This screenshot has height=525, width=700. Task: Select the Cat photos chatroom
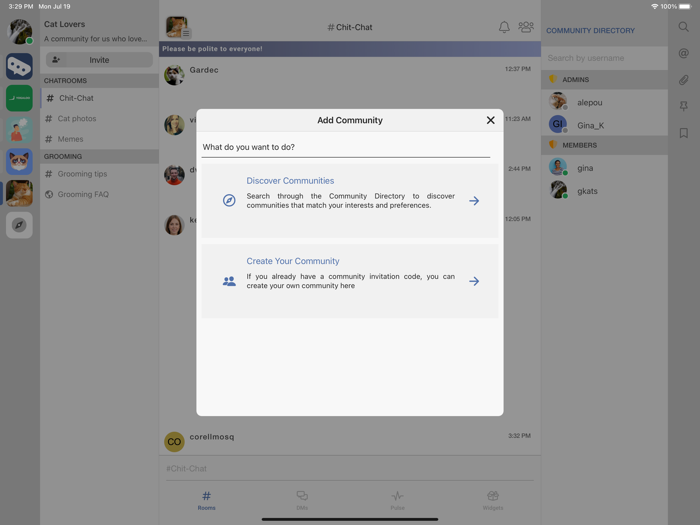(x=77, y=119)
